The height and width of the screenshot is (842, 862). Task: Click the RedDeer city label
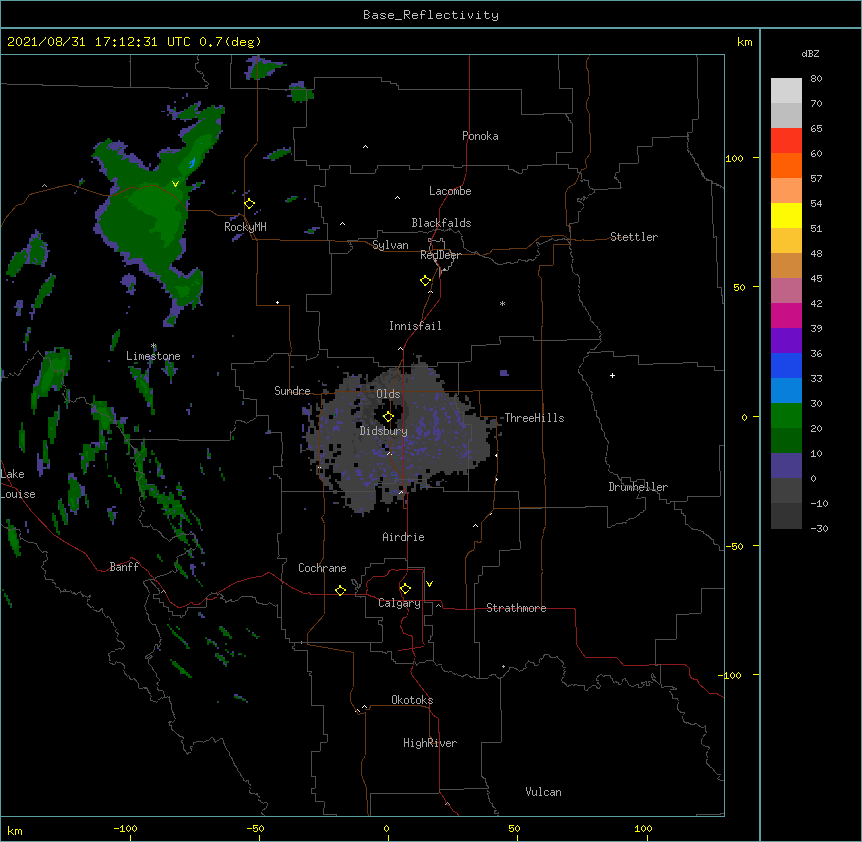click(x=440, y=255)
